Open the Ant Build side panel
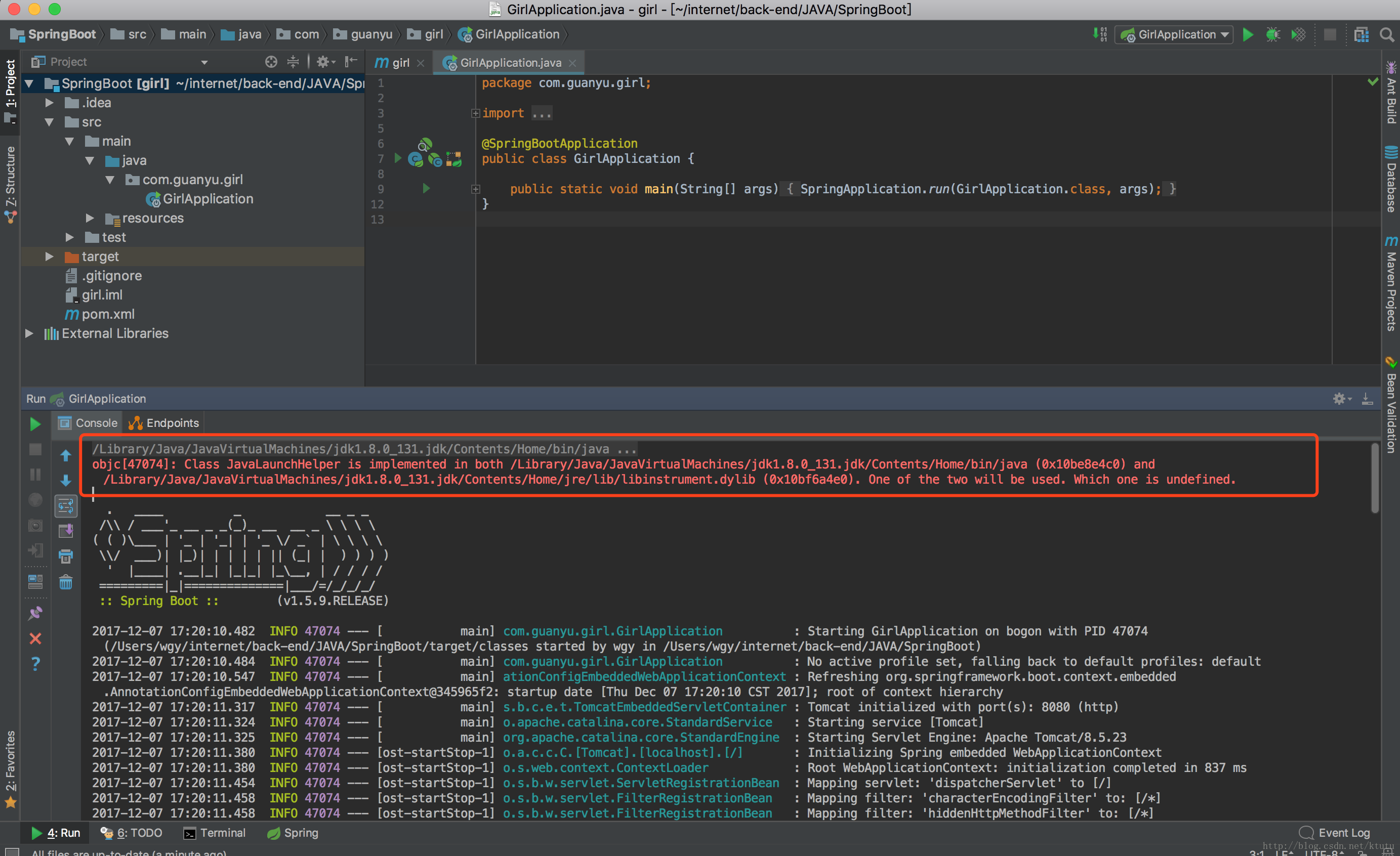Image resolution: width=1400 pixels, height=856 pixels. (x=1390, y=92)
